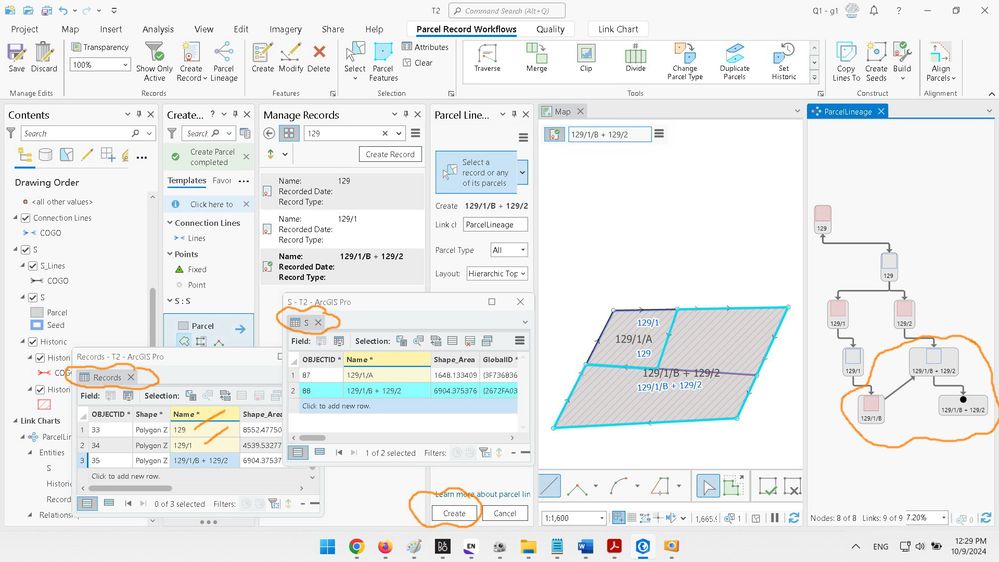Open the notifications bell icon
The image size is (999, 562).
[x=874, y=11]
